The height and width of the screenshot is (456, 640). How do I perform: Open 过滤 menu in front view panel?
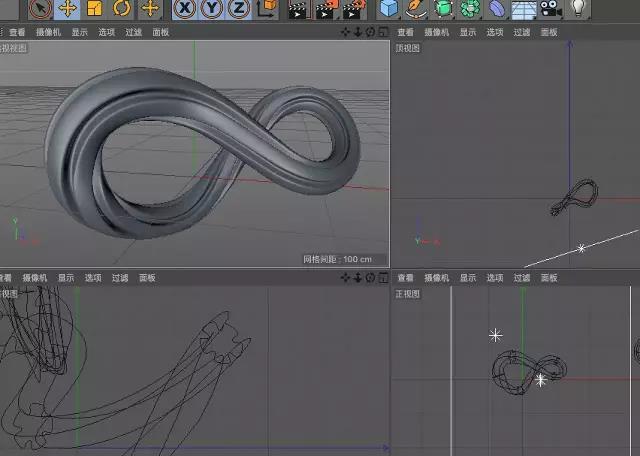pyautogui.click(x=522, y=278)
